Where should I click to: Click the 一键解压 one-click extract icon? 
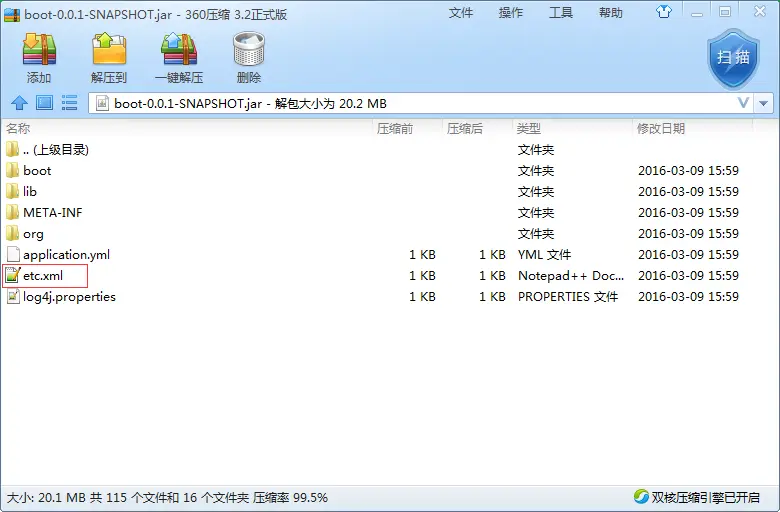pyautogui.click(x=179, y=50)
